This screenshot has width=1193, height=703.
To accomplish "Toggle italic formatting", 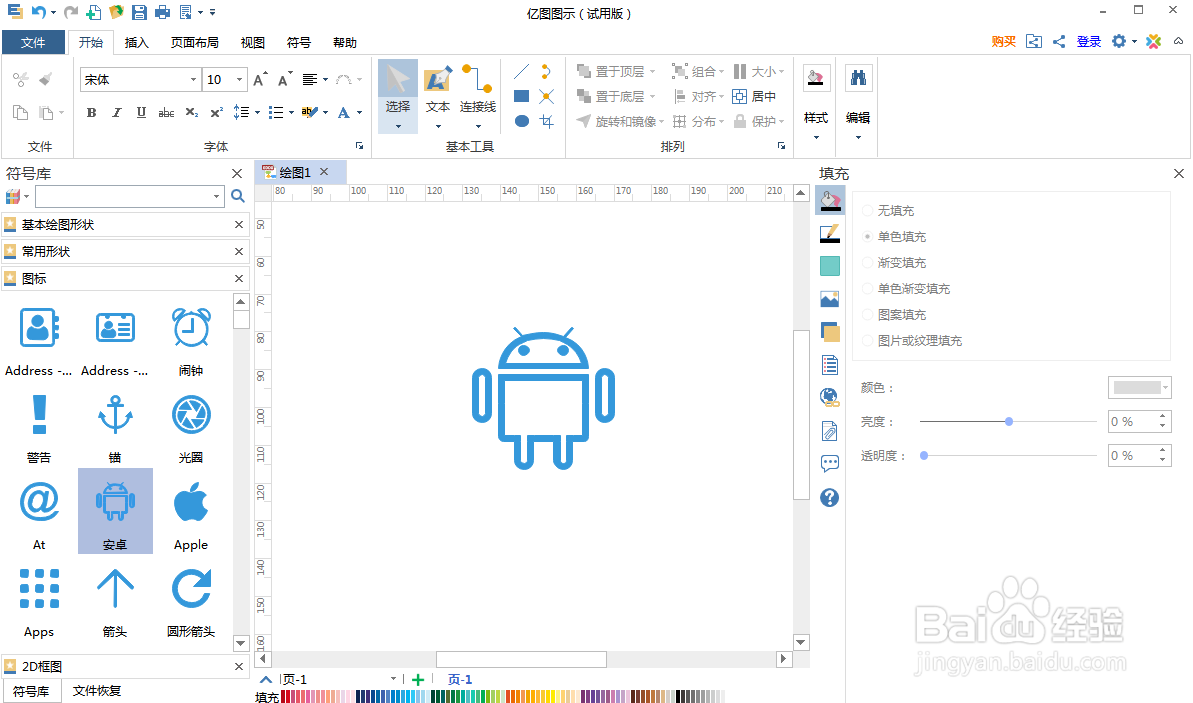I will 116,113.
